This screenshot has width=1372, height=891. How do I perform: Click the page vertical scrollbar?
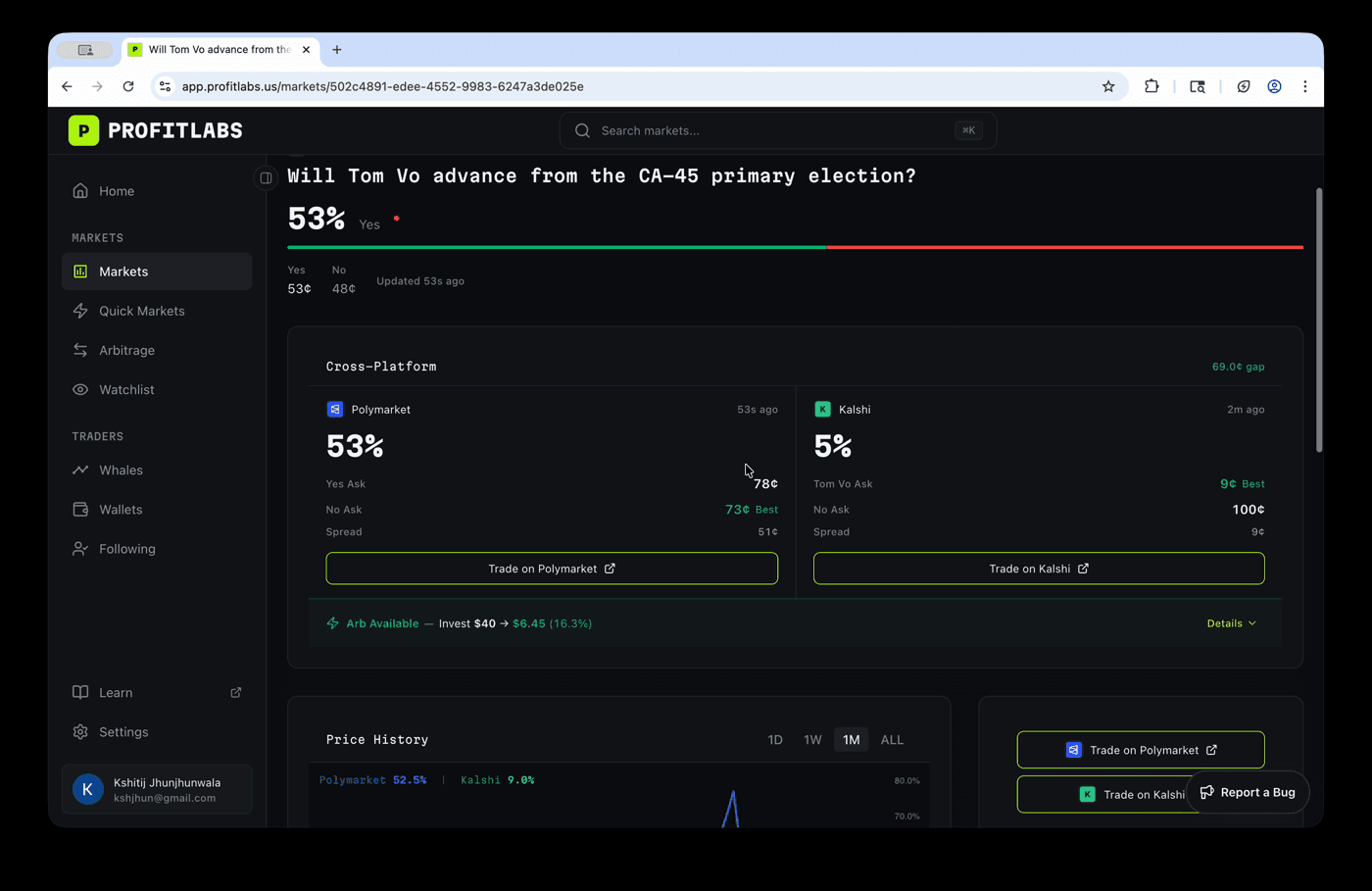click(1319, 320)
